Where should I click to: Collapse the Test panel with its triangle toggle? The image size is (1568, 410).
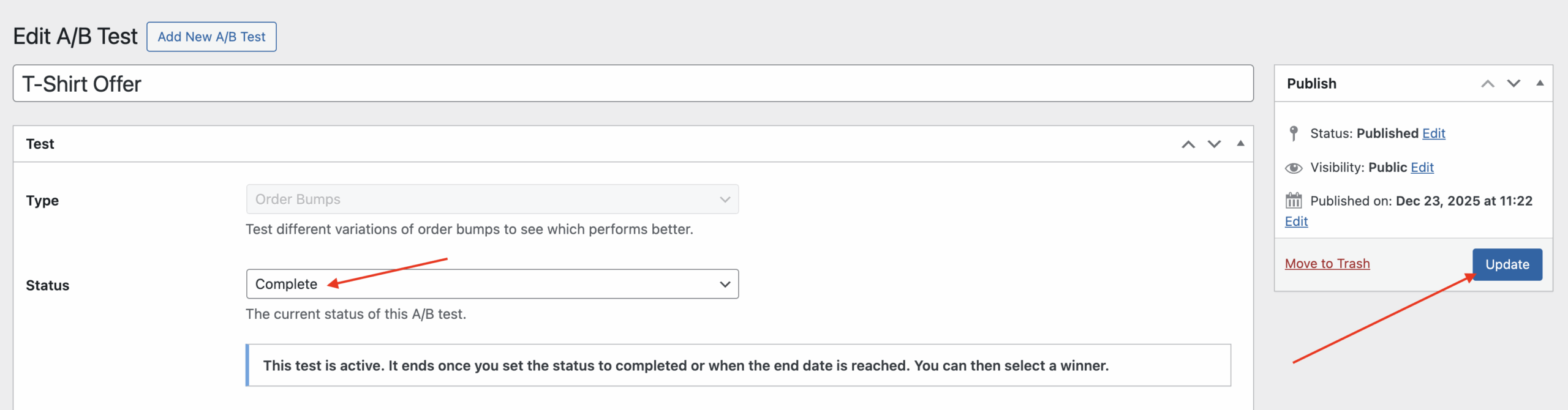1240,144
